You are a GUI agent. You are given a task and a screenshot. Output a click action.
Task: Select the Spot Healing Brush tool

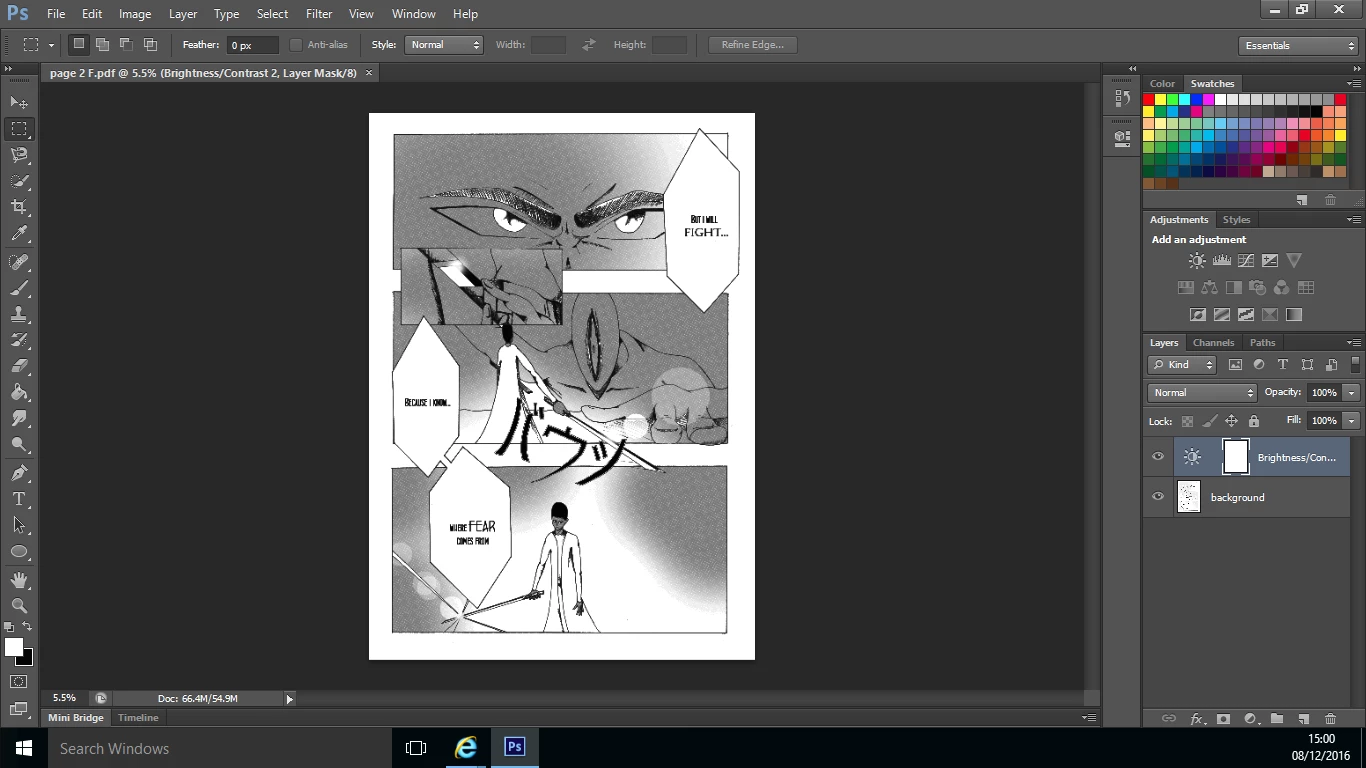[19, 262]
